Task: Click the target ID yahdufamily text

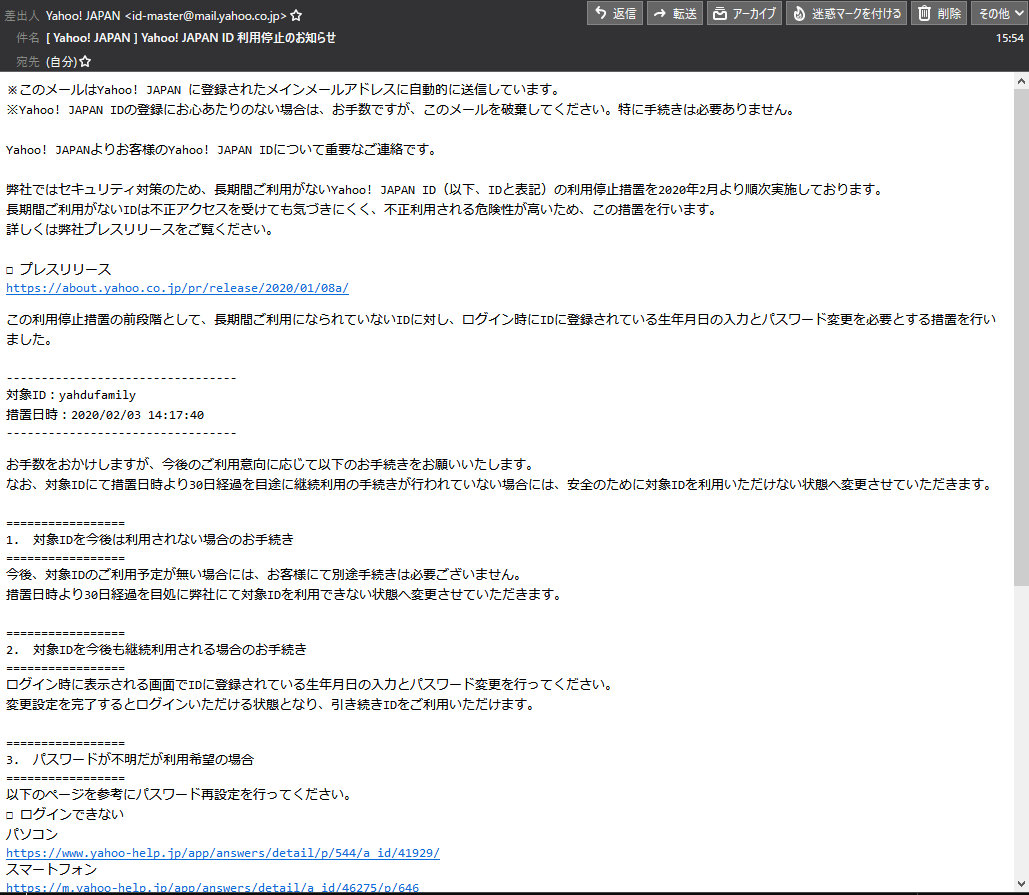Action: [97, 395]
